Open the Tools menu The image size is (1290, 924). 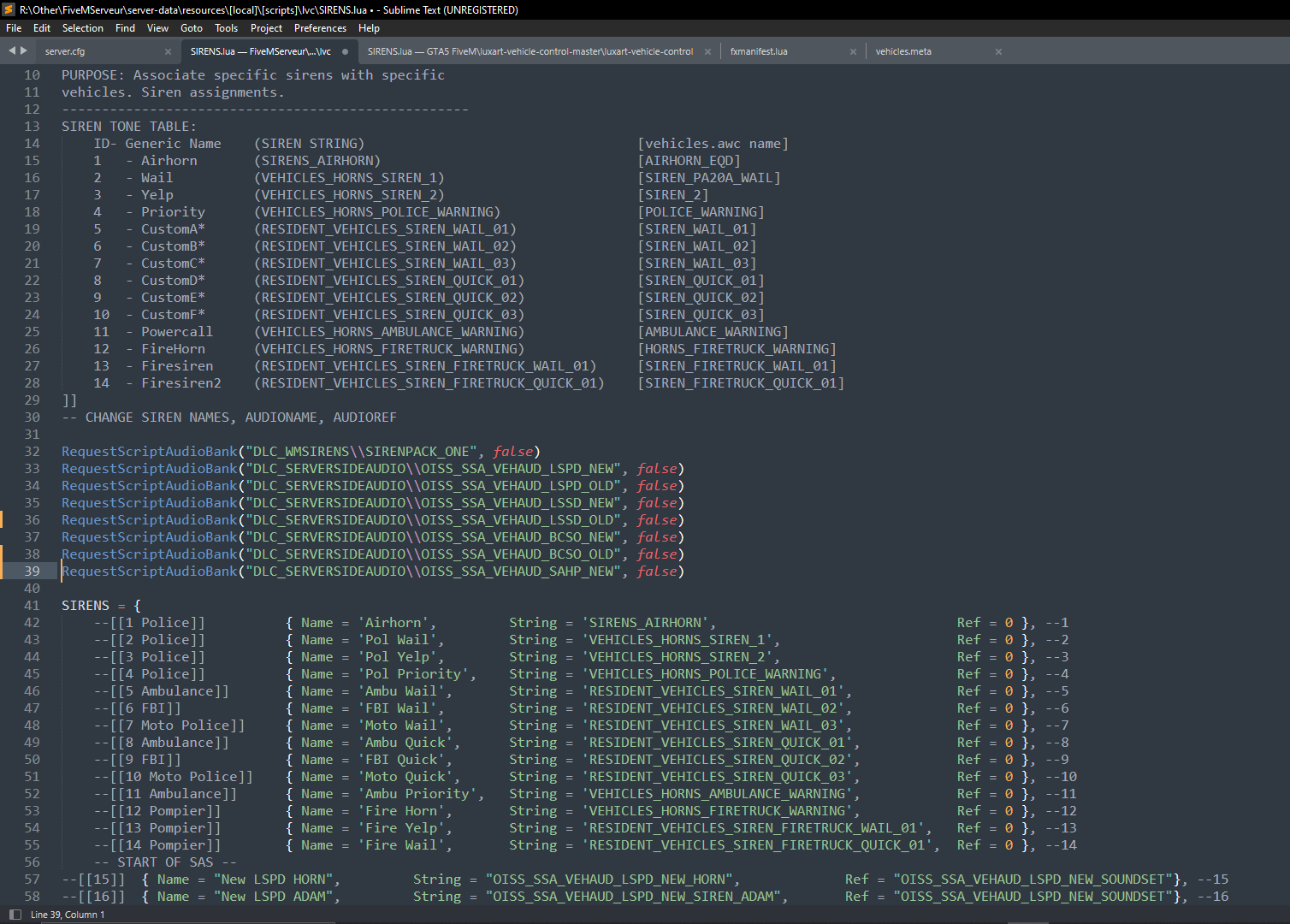click(226, 27)
